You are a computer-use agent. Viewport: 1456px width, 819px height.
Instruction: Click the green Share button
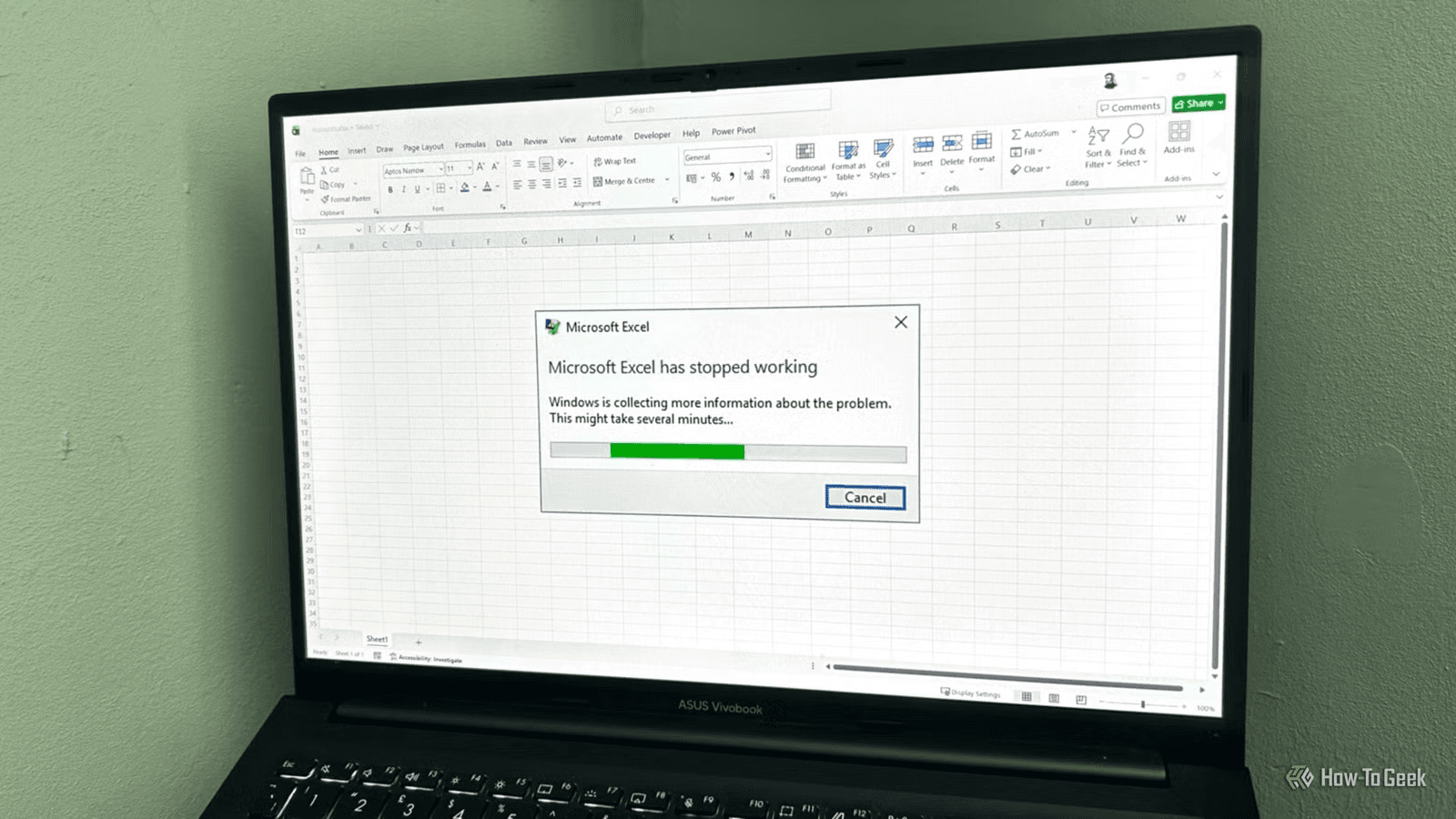pos(1198,104)
